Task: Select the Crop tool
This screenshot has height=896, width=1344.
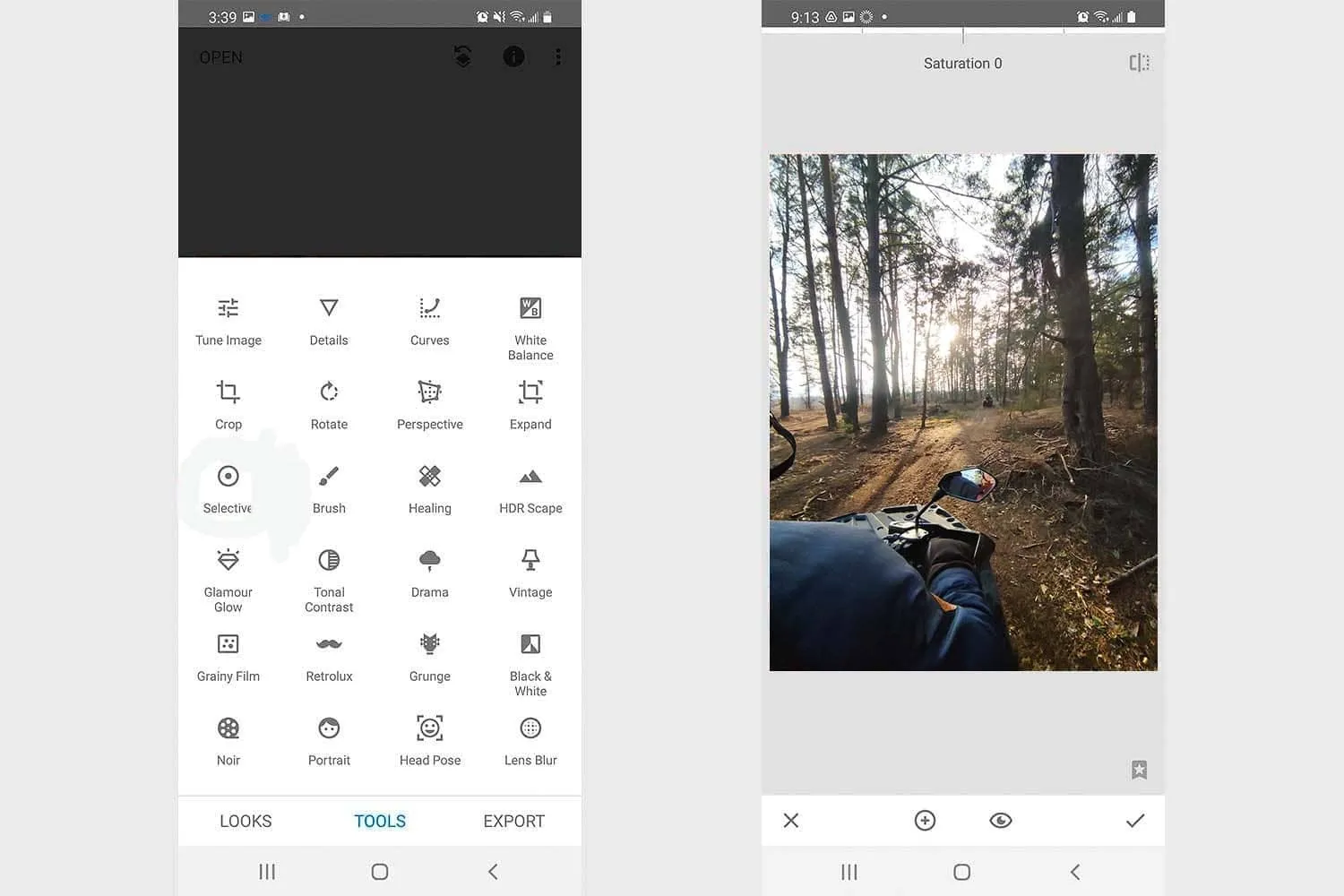Action: [228, 403]
